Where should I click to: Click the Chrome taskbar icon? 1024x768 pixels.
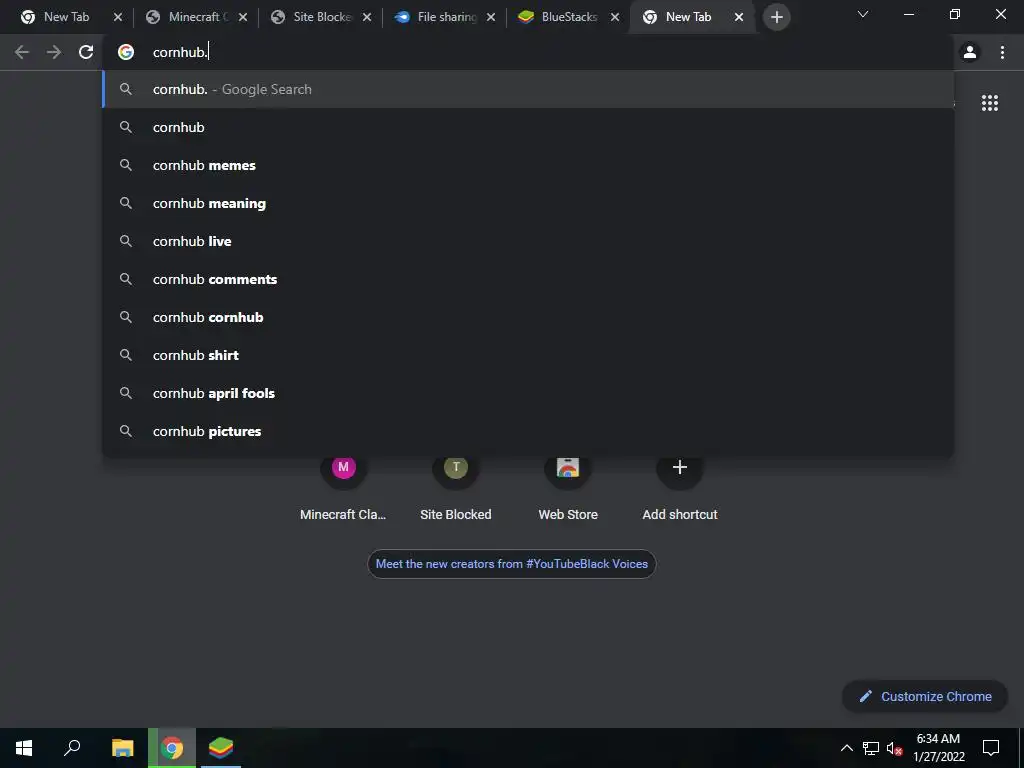pos(172,748)
